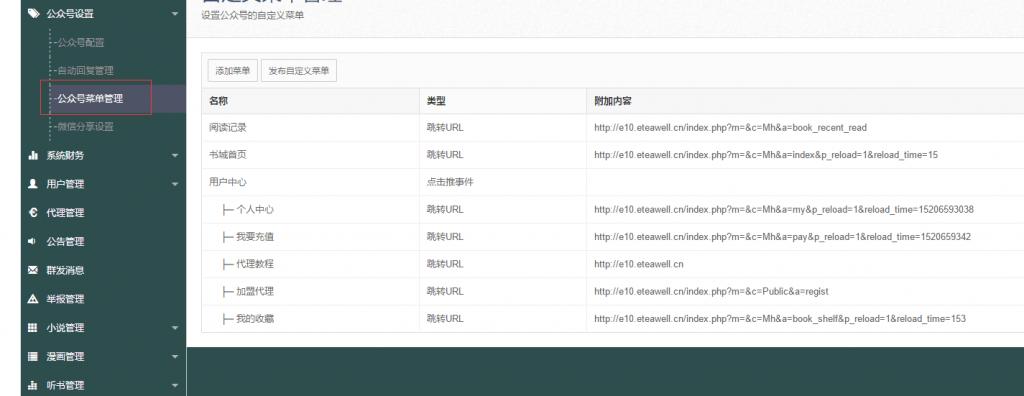
Task: Click the 添加菜单 button
Action: click(232, 71)
